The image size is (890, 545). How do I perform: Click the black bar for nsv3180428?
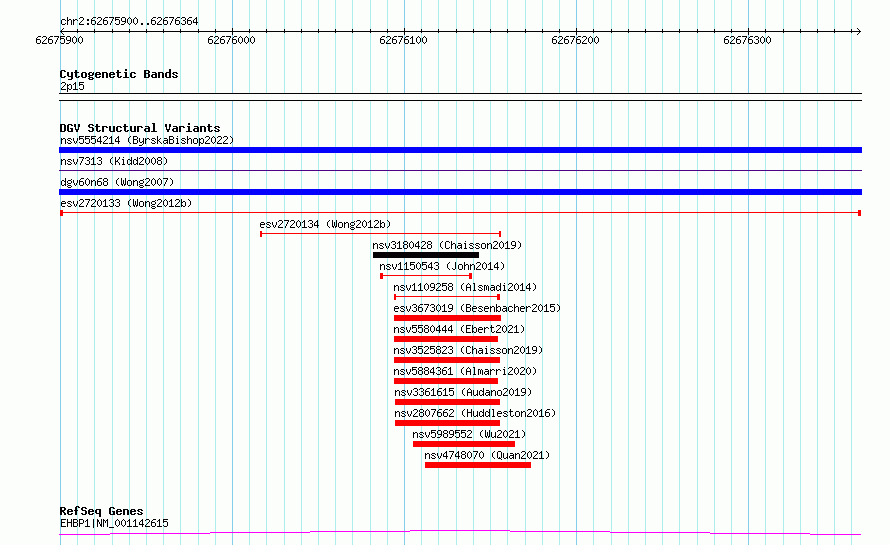coord(425,255)
